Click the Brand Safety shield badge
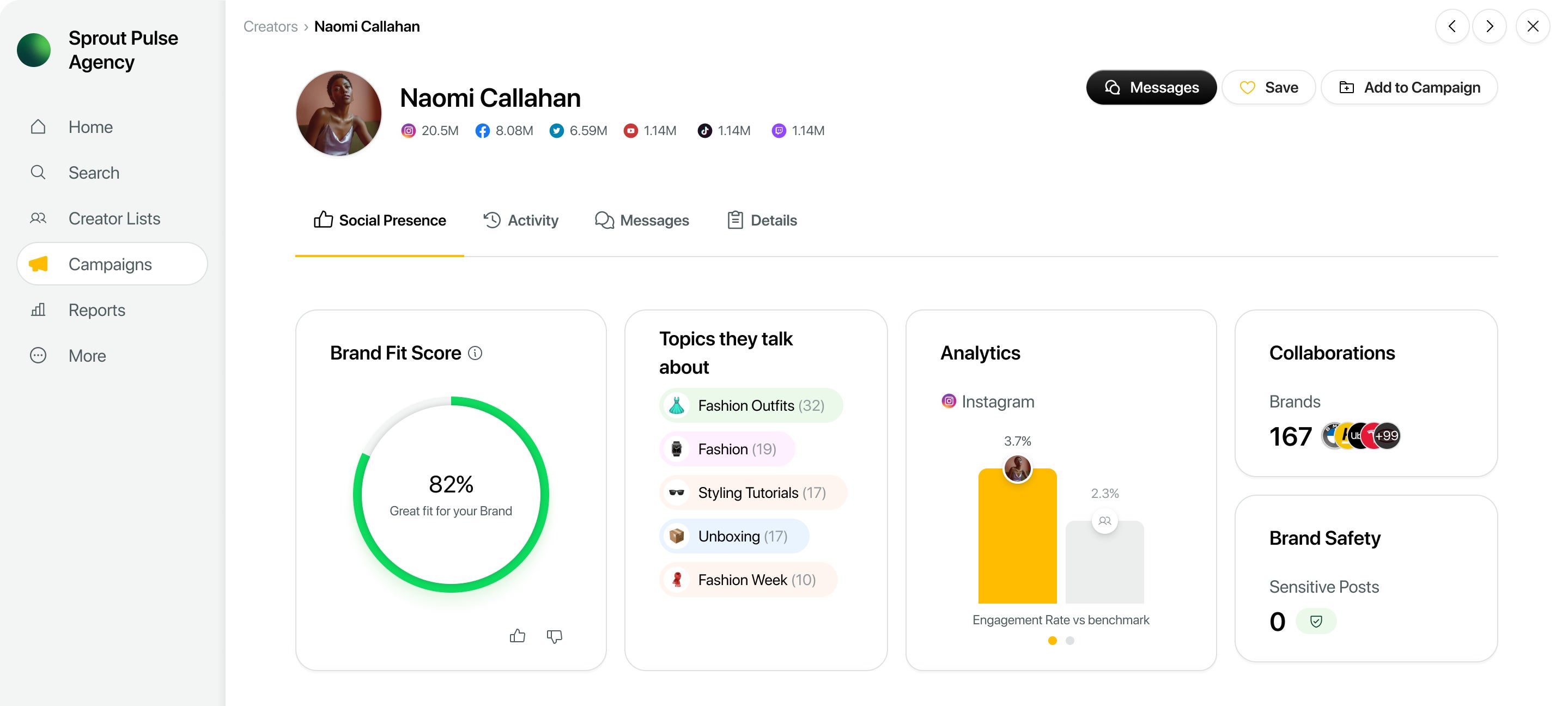This screenshot has width=1568, height=706. click(1316, 621)
